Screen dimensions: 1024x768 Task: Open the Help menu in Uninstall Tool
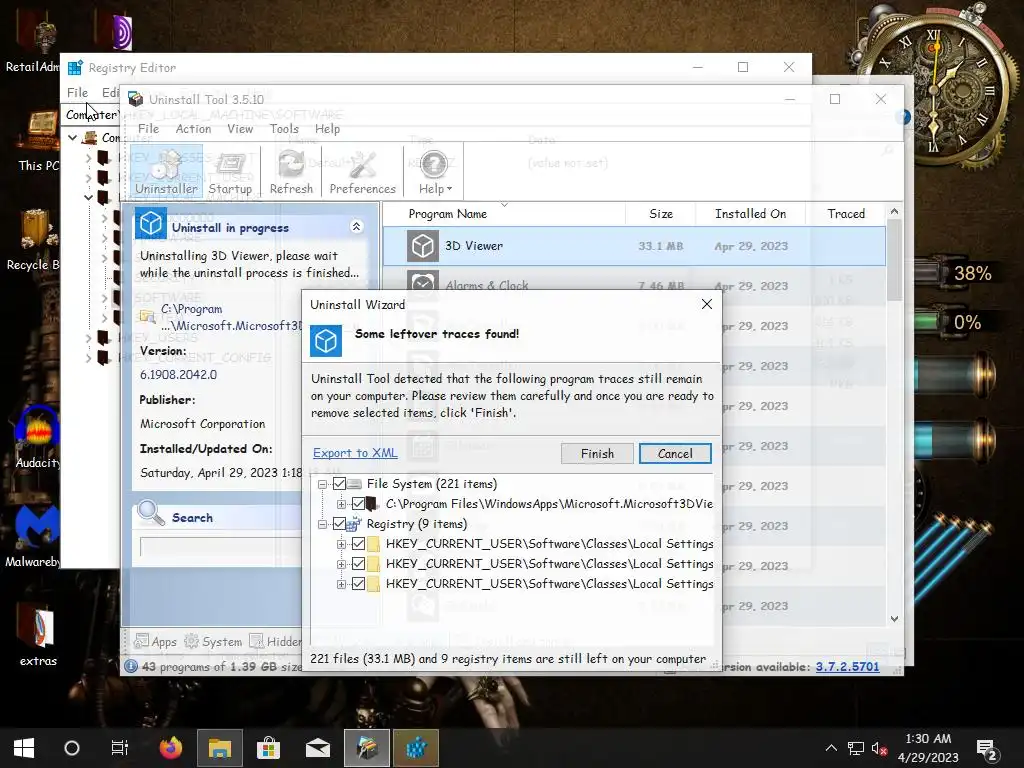[x=327, y=129]
